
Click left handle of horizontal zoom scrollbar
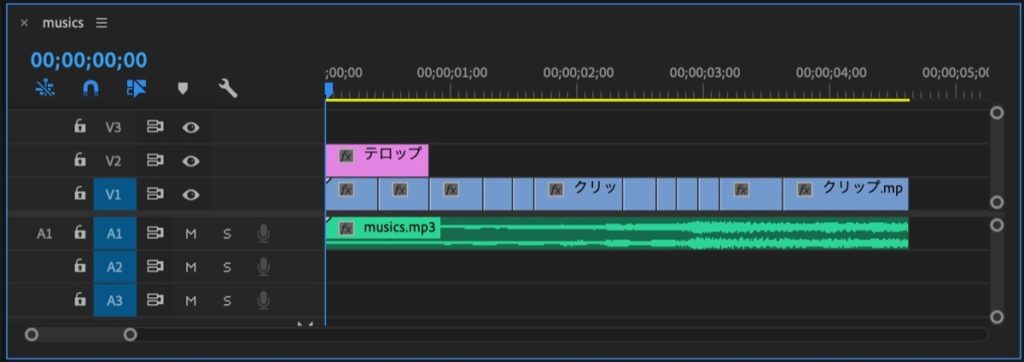31,335
